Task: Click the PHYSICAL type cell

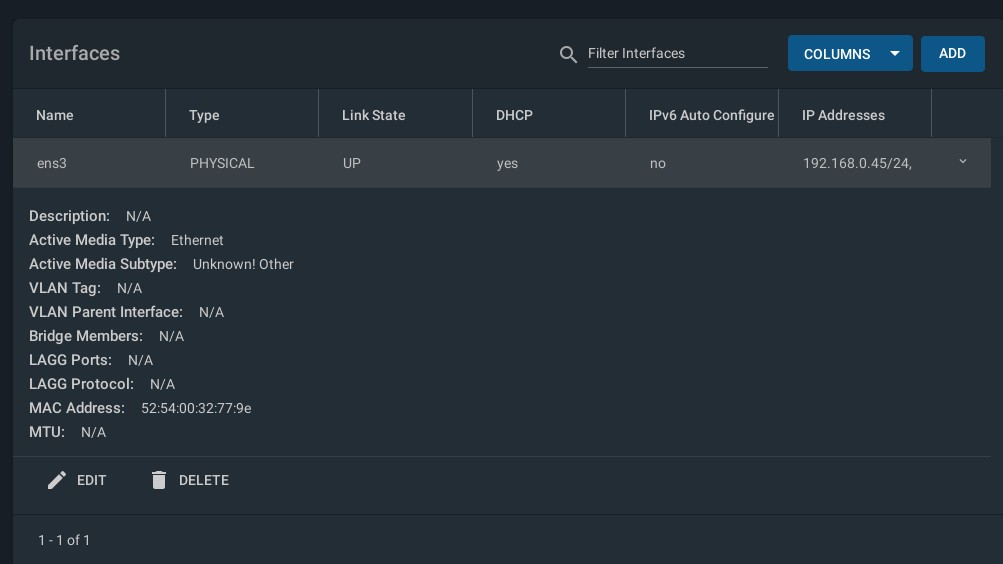Action: pos(222,163)
